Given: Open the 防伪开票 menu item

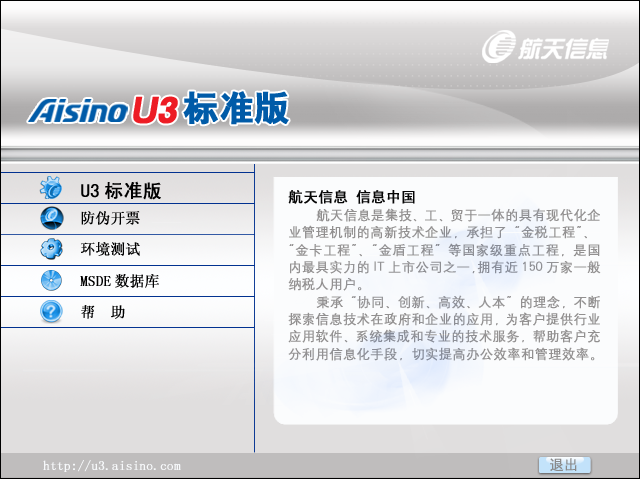Looking at the screenshot, I should coord(110,218).
